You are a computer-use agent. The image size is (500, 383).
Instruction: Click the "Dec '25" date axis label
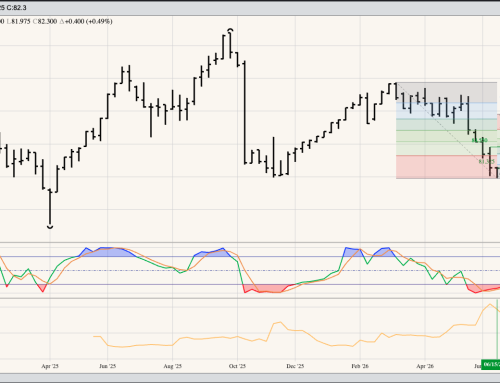click(295, 366)
